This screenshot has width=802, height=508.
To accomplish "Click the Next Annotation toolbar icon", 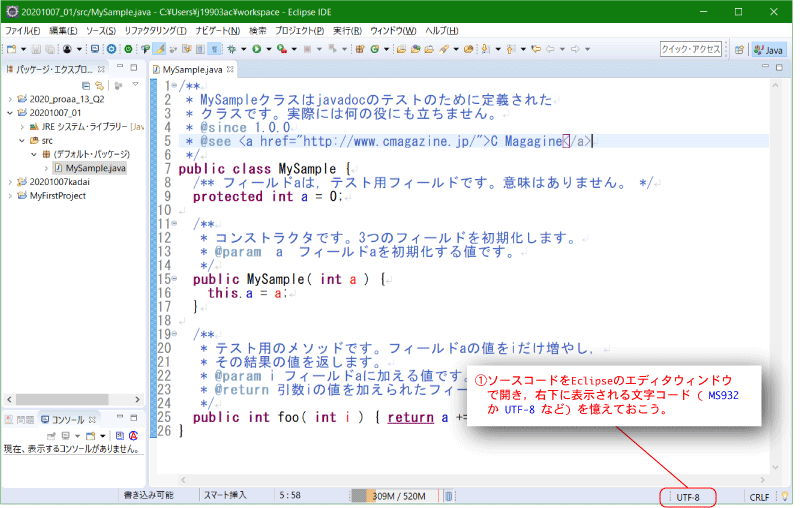I will pyautogui.click(x=485, y=49).
